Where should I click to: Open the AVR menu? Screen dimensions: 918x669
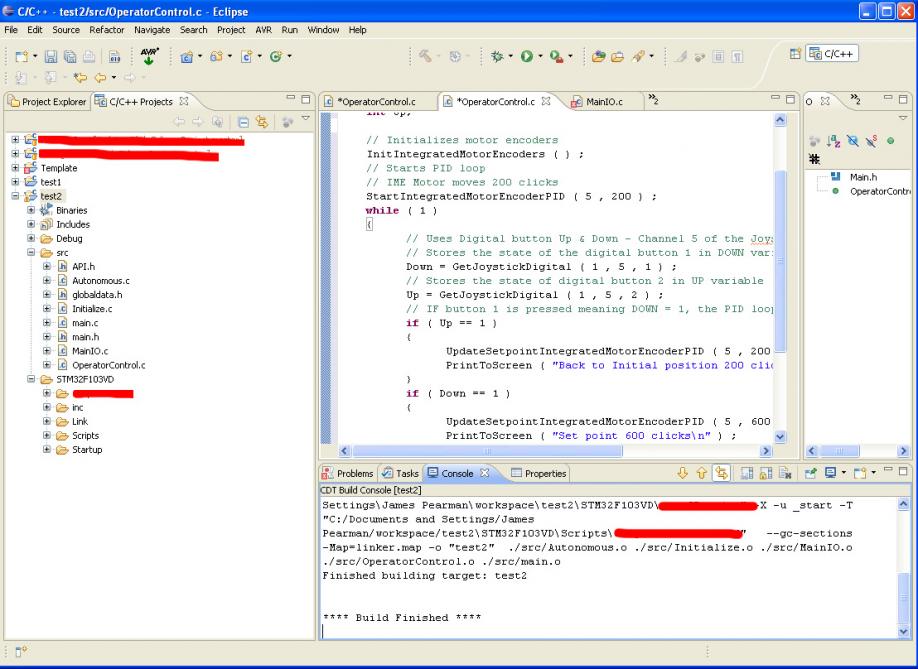click(x=263, y=30)
